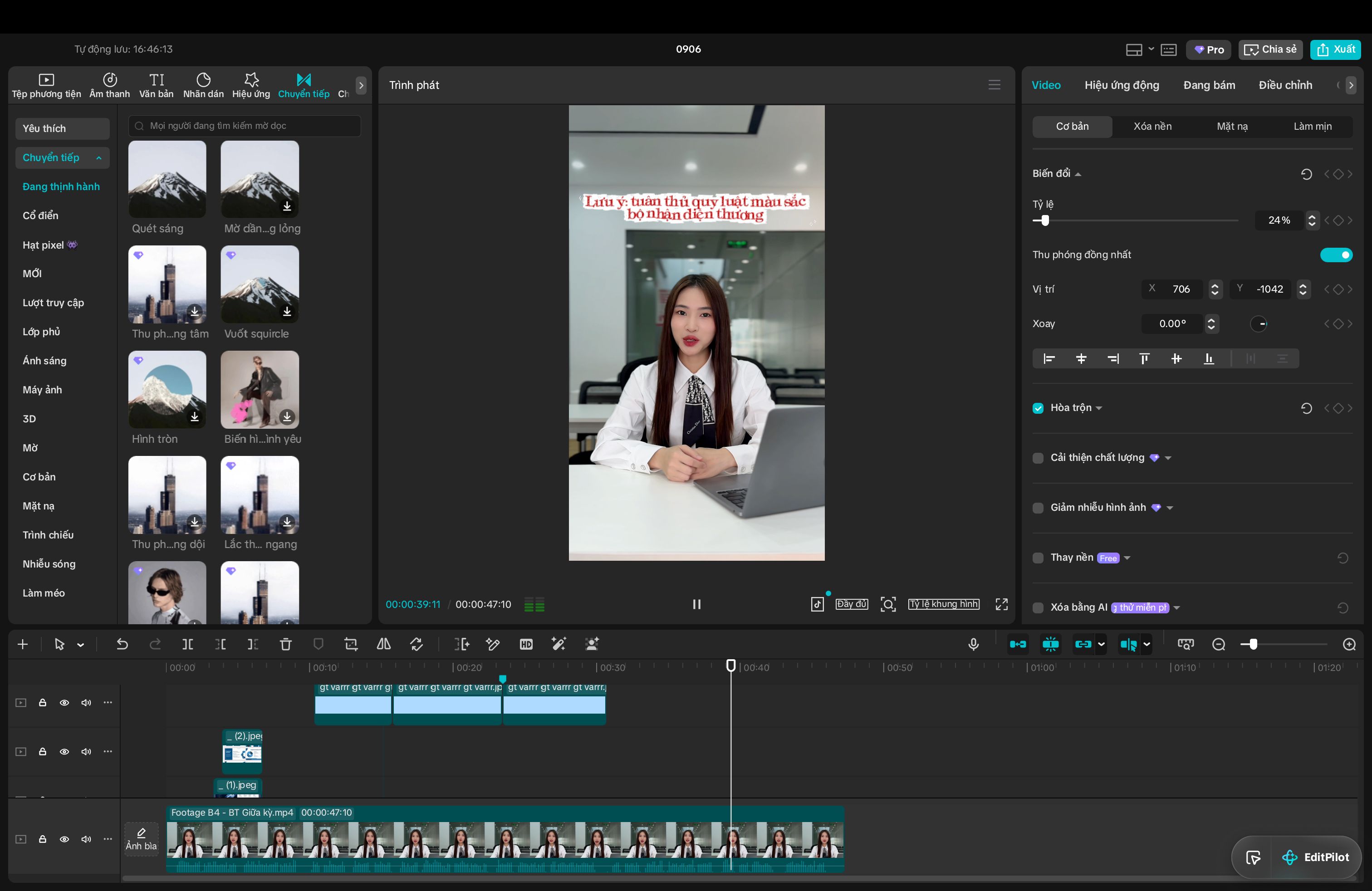The height and width of the screenshot is (891, 1372).
Task: Expand Xóa bằng AI options arrow
Action: (x=1176, y=608)
